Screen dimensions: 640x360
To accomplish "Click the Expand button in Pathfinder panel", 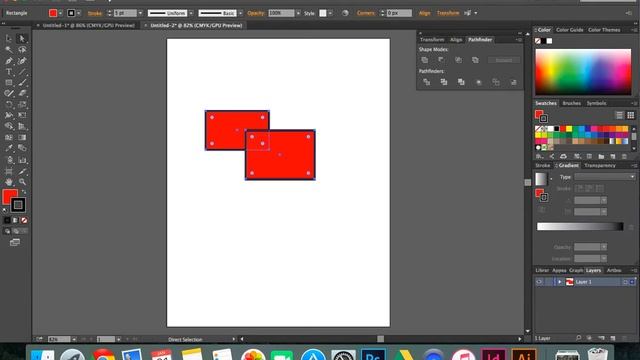I will (504, 60).
